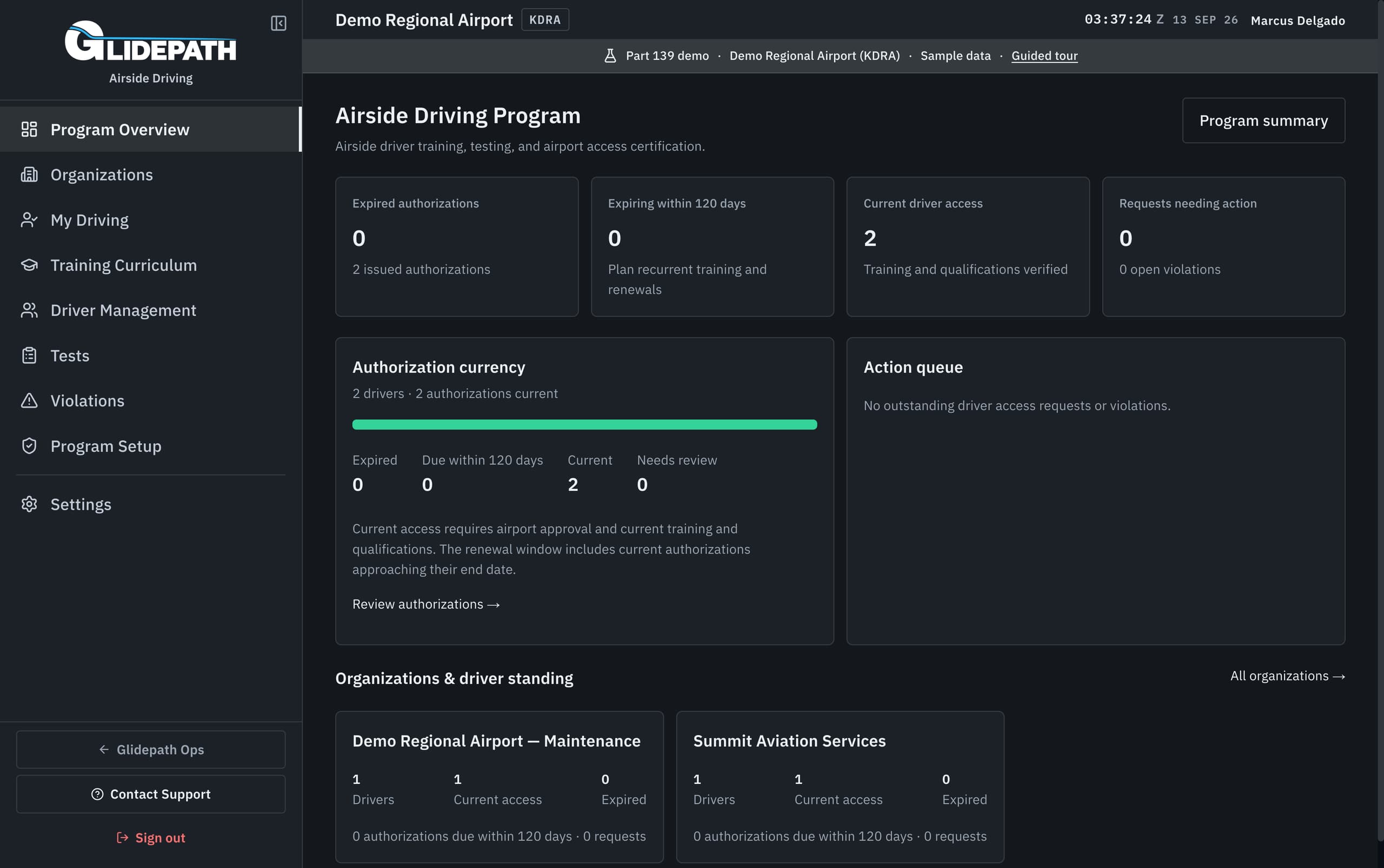Open the Requests needing action card
1384x868 pixels.
pos(1223,246)
